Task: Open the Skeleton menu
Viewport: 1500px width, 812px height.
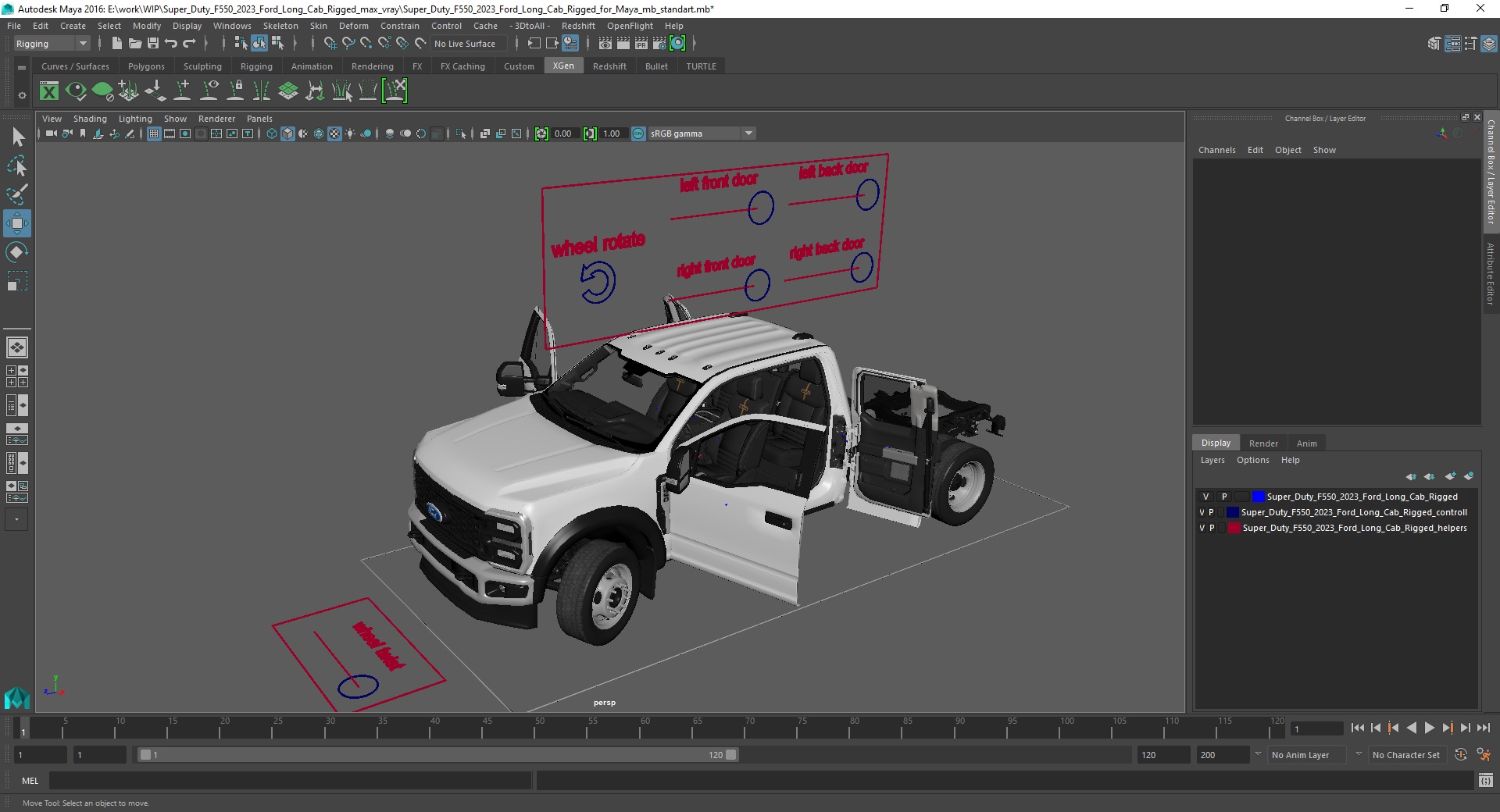Action: [280, 26]
